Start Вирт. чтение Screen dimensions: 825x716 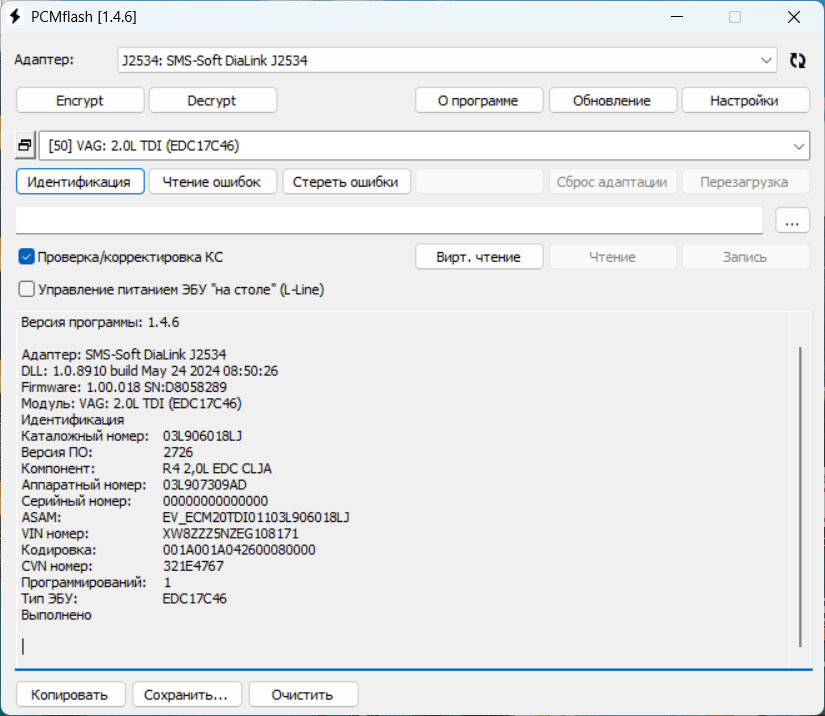click(x=479, y=257)
